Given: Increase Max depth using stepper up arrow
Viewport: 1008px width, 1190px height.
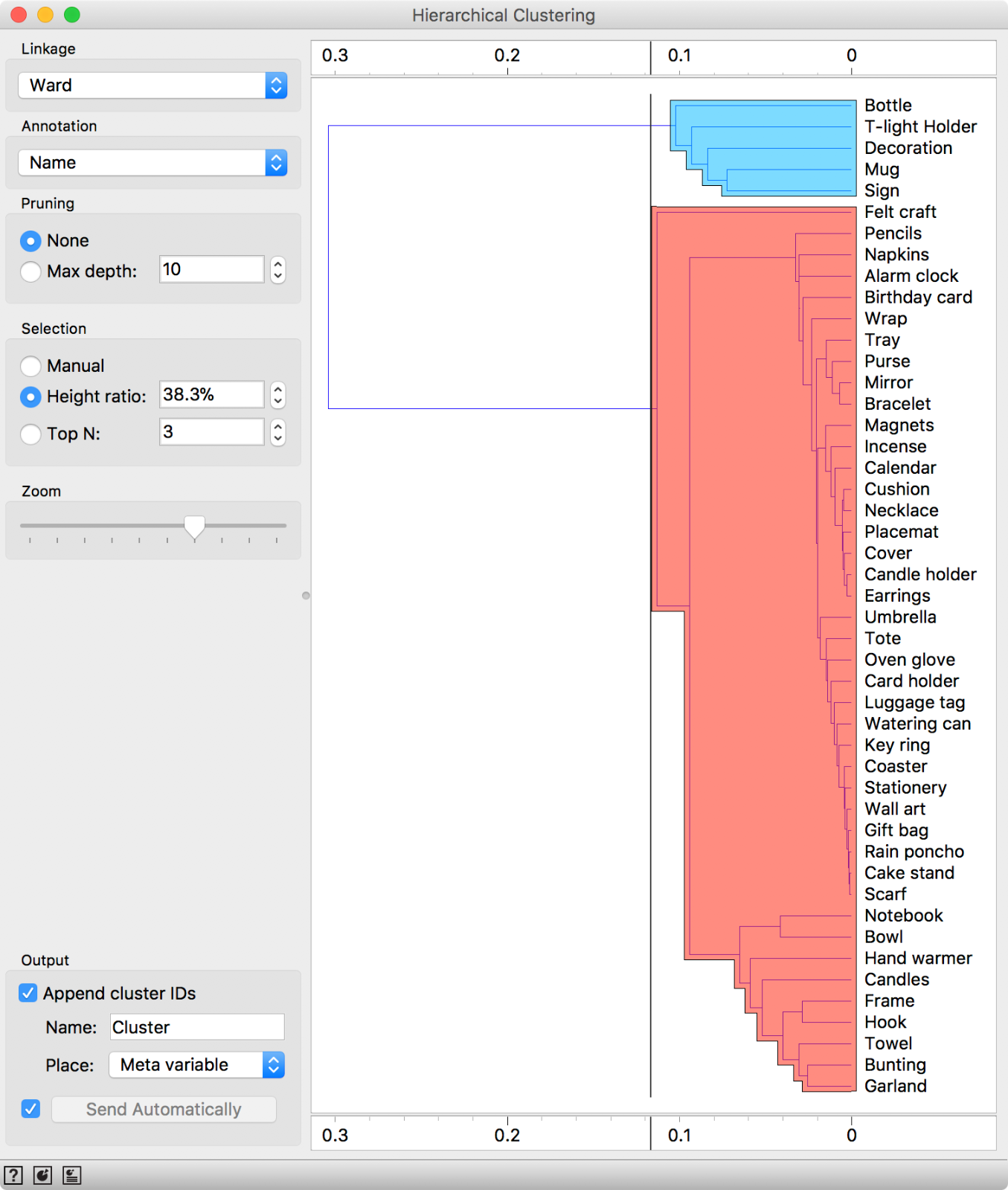Looking at the screenshot, I should pos(277,263).
